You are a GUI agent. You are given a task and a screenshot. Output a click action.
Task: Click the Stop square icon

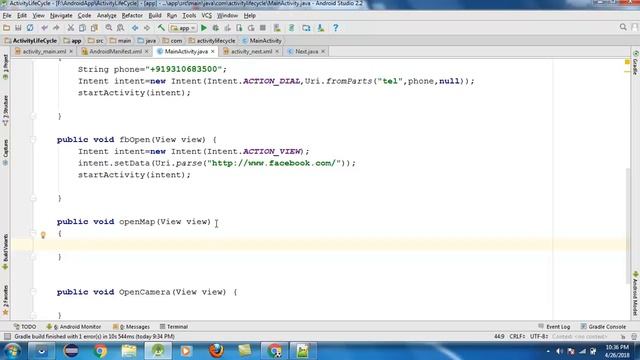point(263,28)
